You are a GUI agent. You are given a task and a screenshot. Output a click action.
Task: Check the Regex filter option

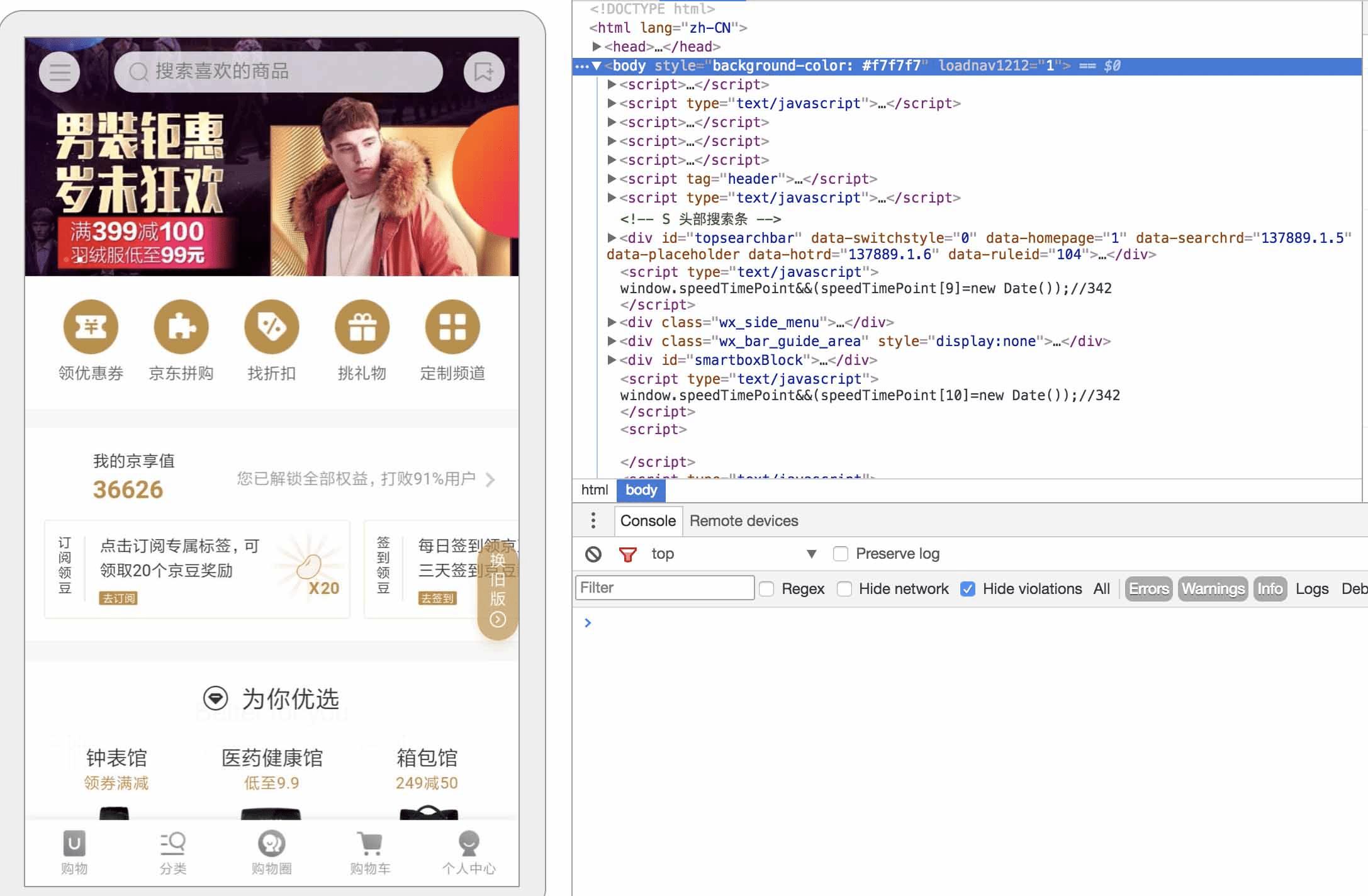click(x=766, y=589)
